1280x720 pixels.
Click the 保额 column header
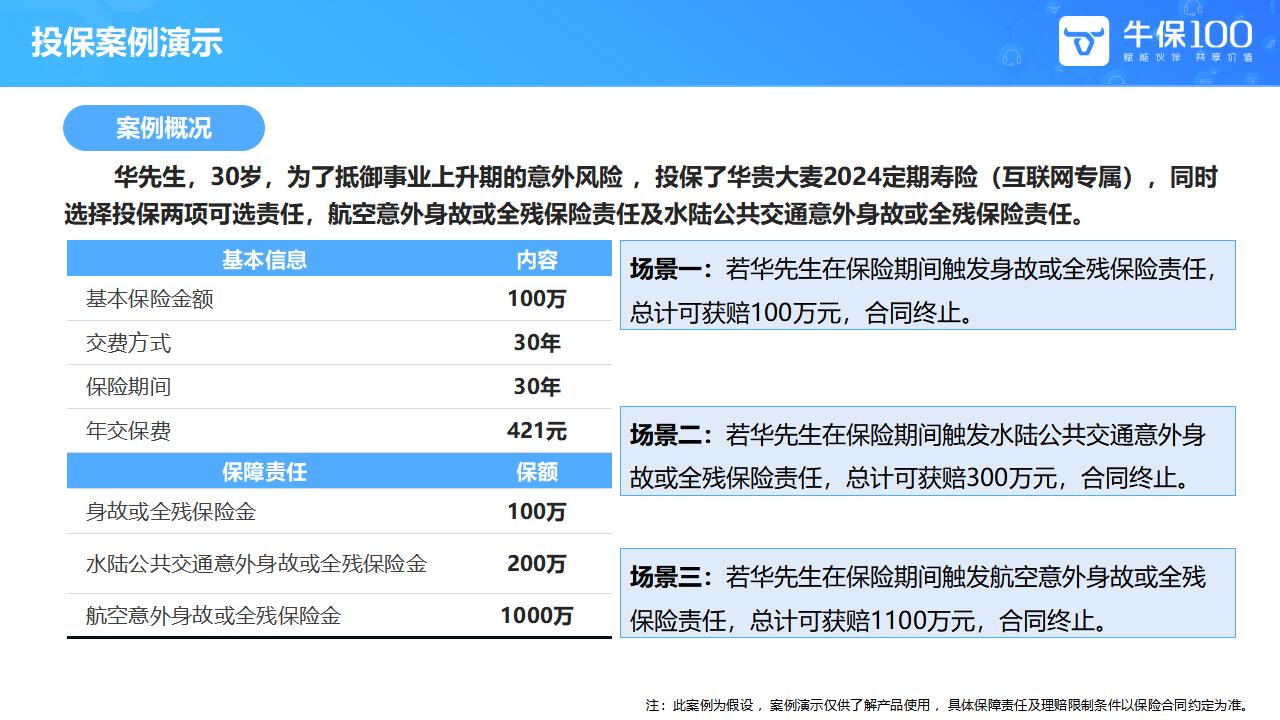(x=537, y=472)
